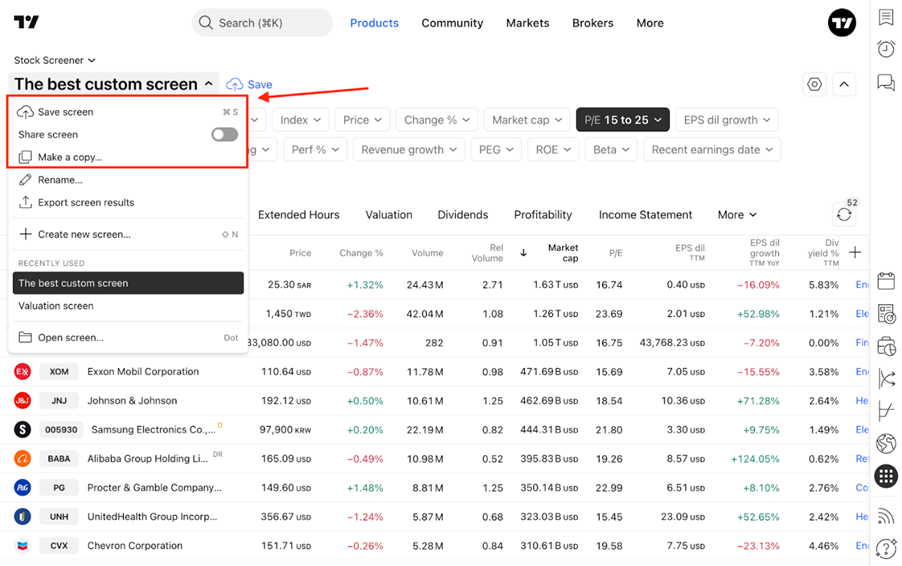The image size is (902, 566).
Task: Click the sort arrow beside Market cap
Action: coord(523,253)
